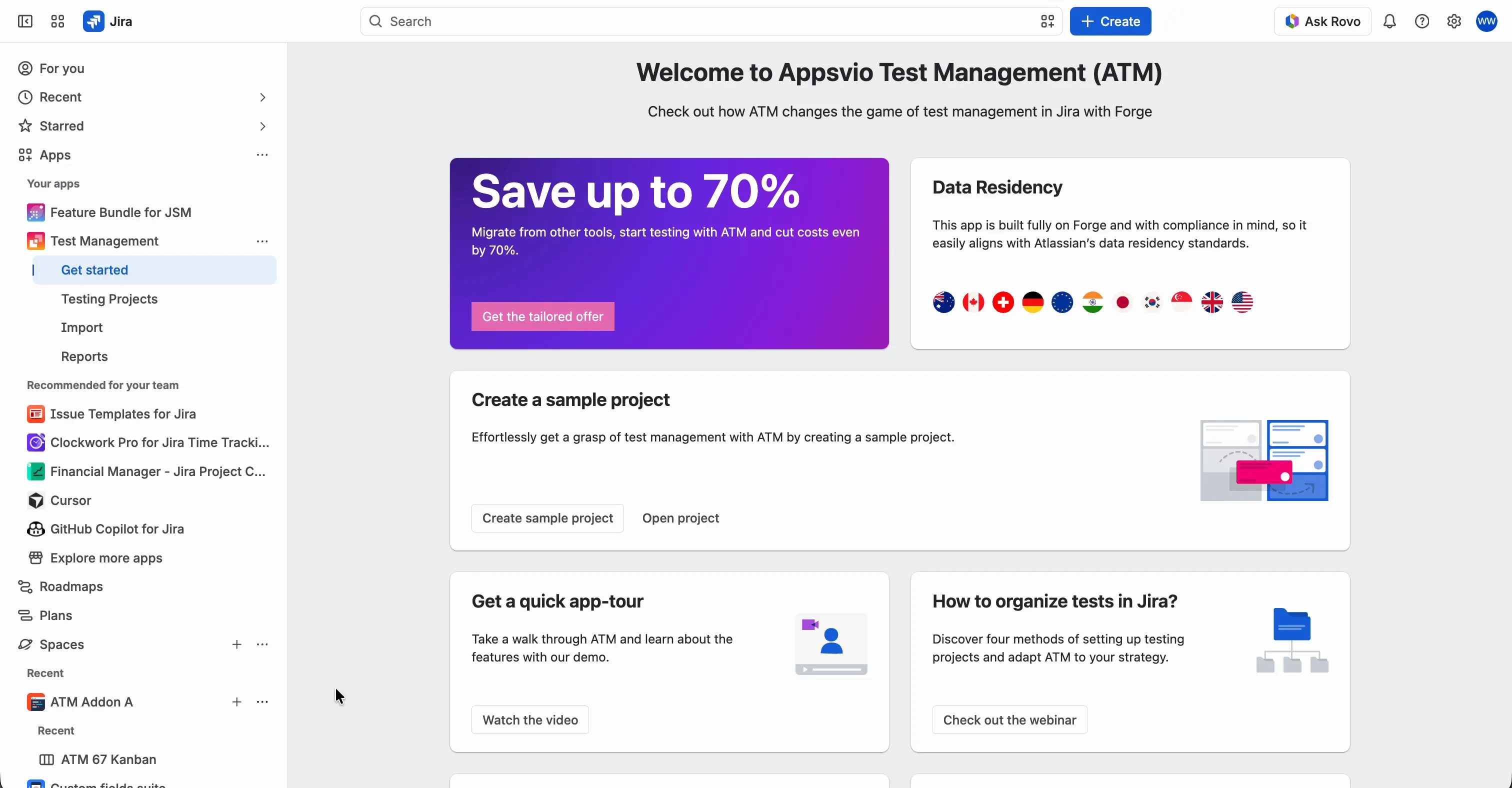Click the Open project link
Viewport: 1512px width, 788px height.
[x=680, y=518]
